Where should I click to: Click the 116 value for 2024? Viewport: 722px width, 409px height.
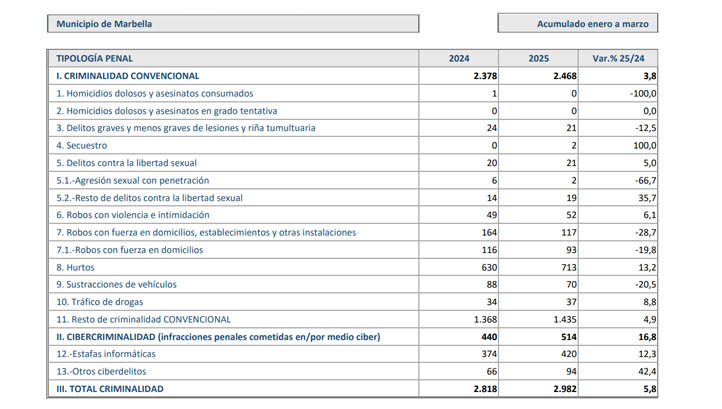point(489,250)
